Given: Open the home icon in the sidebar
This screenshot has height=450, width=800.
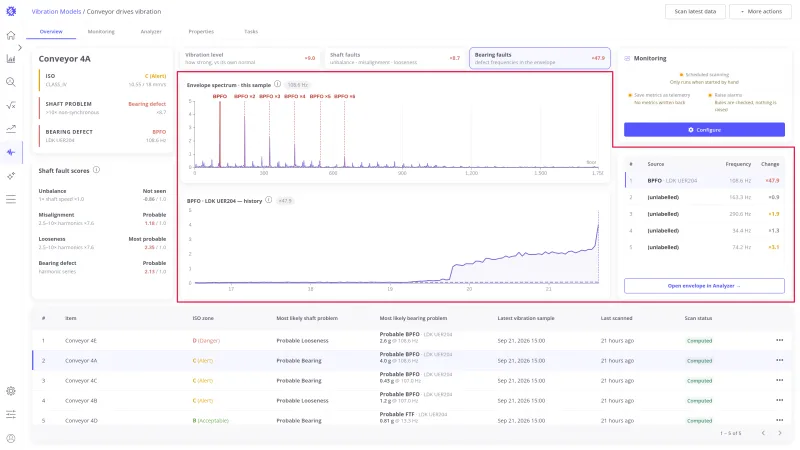Looking at the screenshot, I should click(11, 35).
